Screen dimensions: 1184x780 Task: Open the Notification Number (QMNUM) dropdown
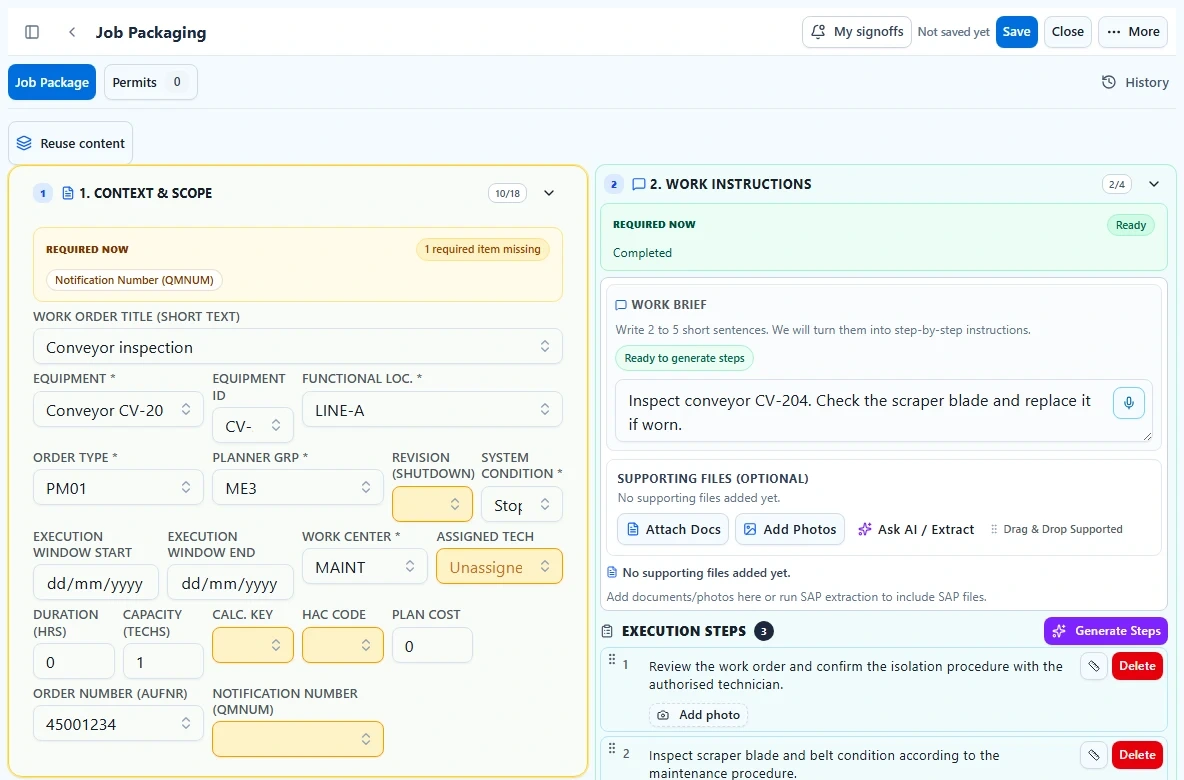(298, 738)
